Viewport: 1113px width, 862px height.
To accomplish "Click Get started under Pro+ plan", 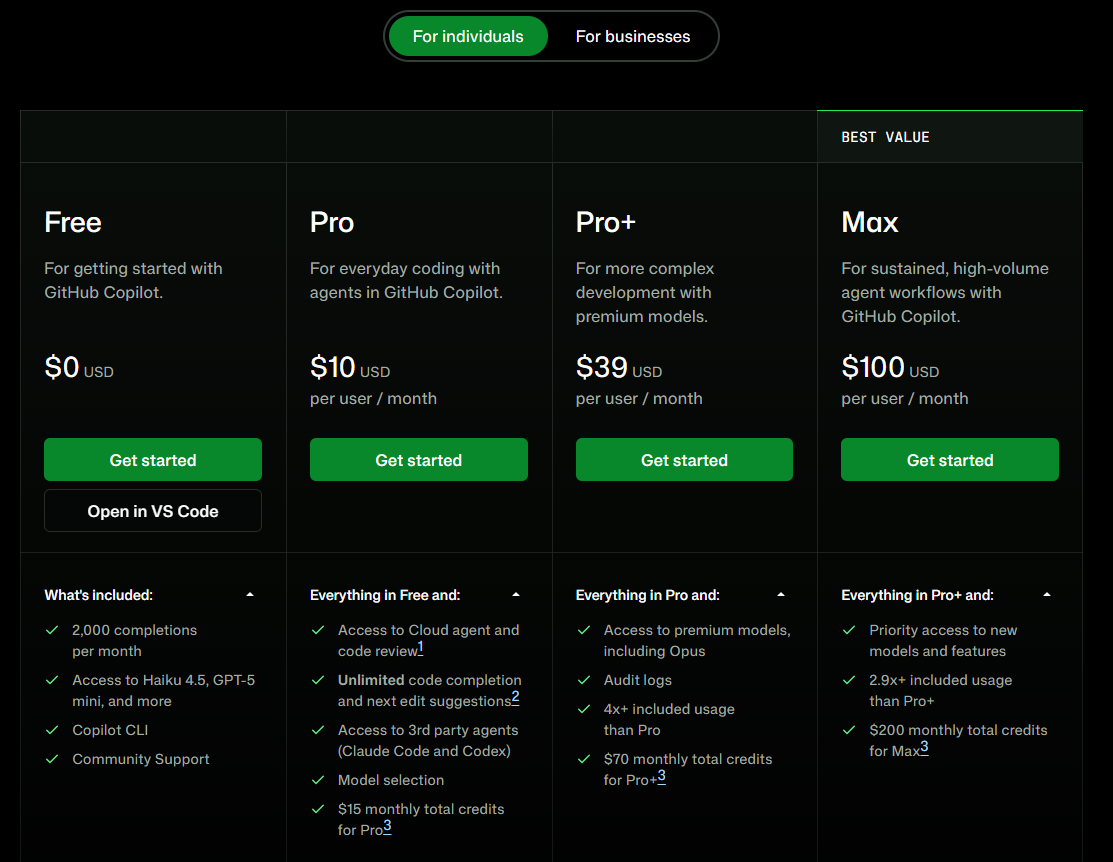I will (684, 459).
